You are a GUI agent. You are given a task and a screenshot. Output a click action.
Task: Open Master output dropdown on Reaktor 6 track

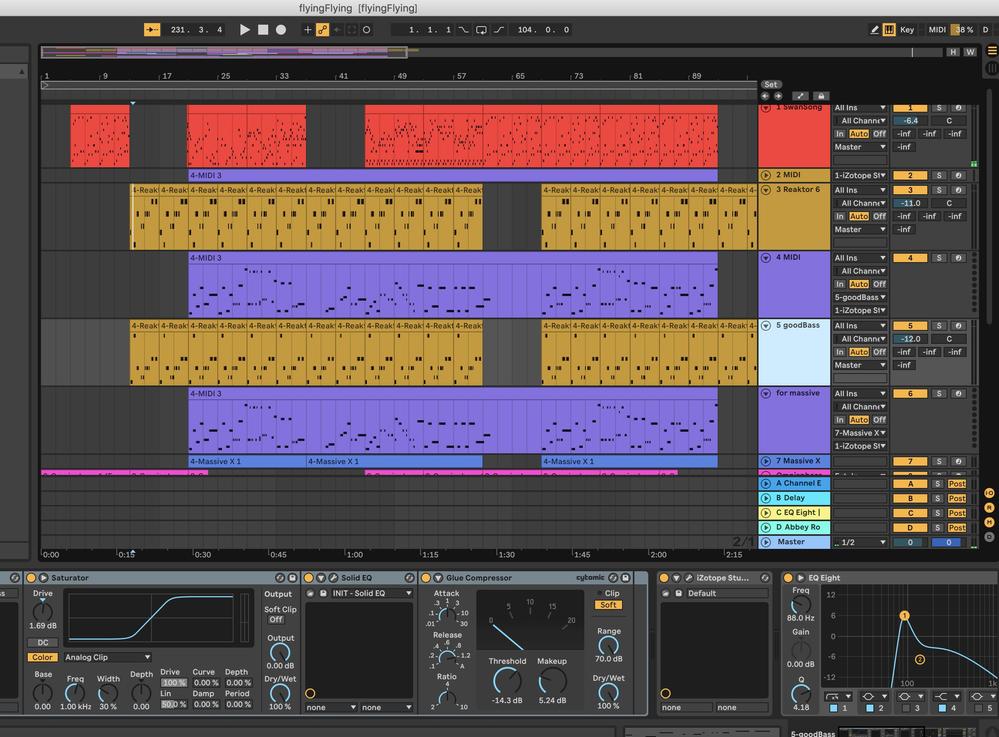coord(860,229)
